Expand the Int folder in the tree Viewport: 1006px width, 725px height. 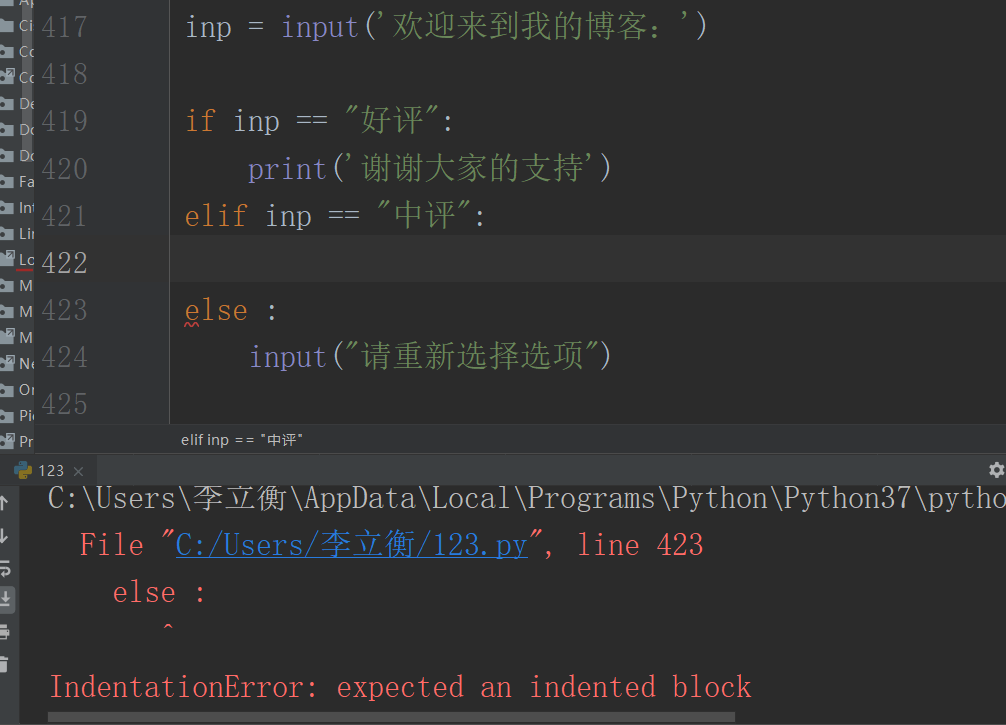click(x=9, y=207)
